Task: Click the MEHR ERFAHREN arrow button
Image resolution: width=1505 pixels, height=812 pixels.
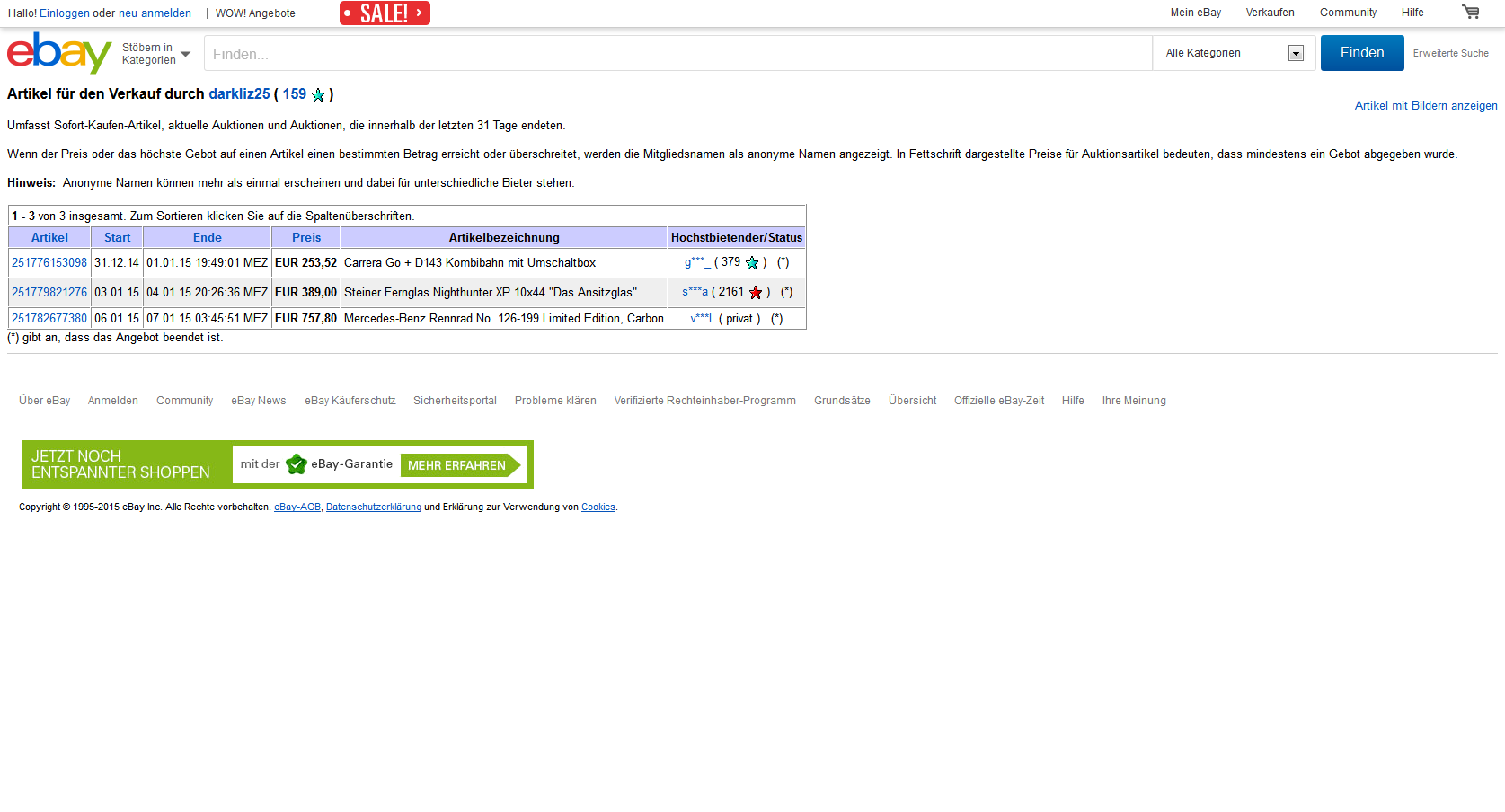Action: (460, 465)
